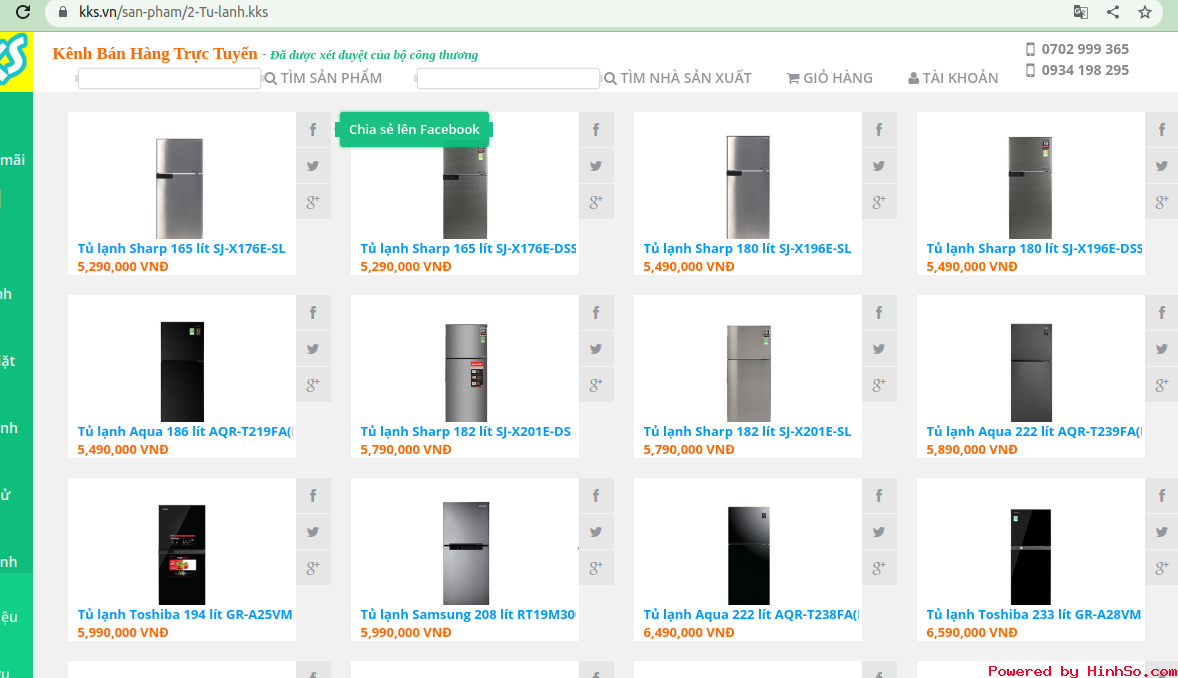Viewport: 1178px width, 678px height.
Task: Tweet the Samsung 208 lít RT19M30 product
Action: (597, 532)
